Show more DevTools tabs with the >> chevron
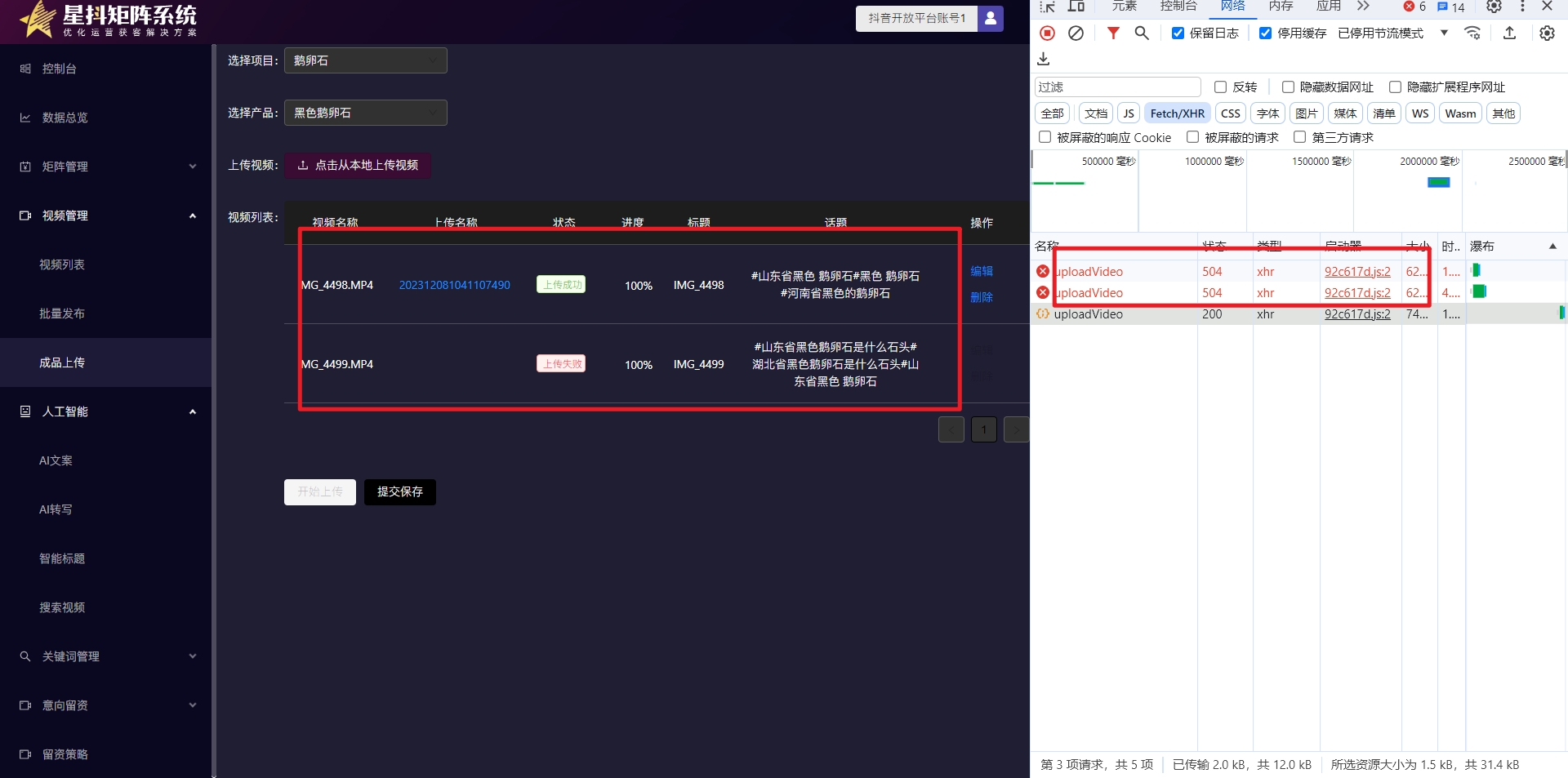Viewport: 1568px width, 778px height. pos(1363,6)
